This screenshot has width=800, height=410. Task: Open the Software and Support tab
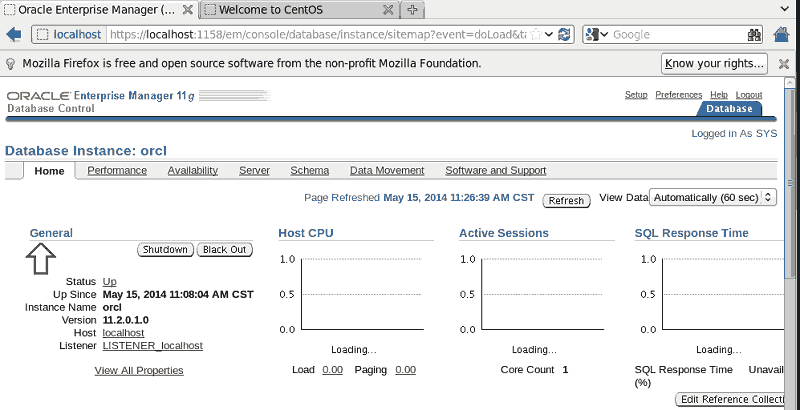click(x=495, y=170)
